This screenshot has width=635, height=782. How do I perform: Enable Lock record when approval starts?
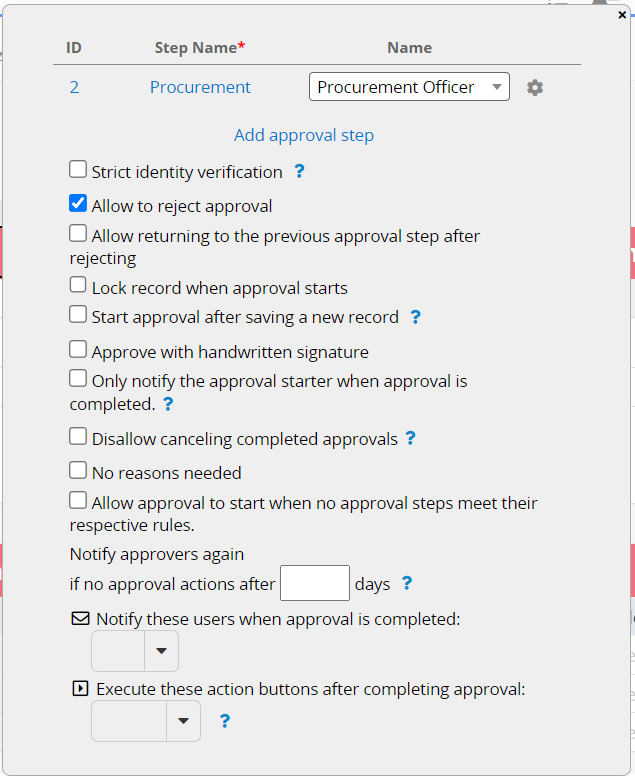[78, 285]
